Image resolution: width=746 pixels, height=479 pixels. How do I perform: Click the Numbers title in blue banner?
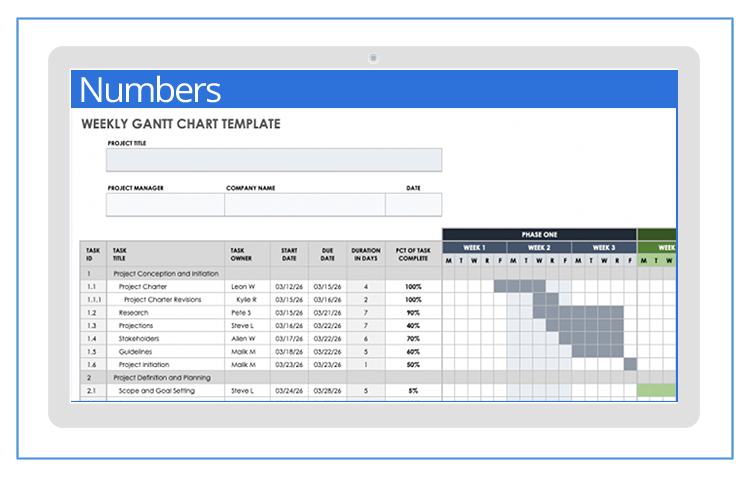click(150, 90)
